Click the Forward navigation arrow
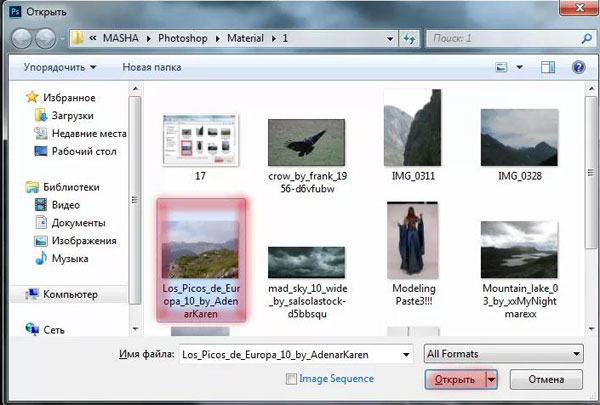 [46, 39]
